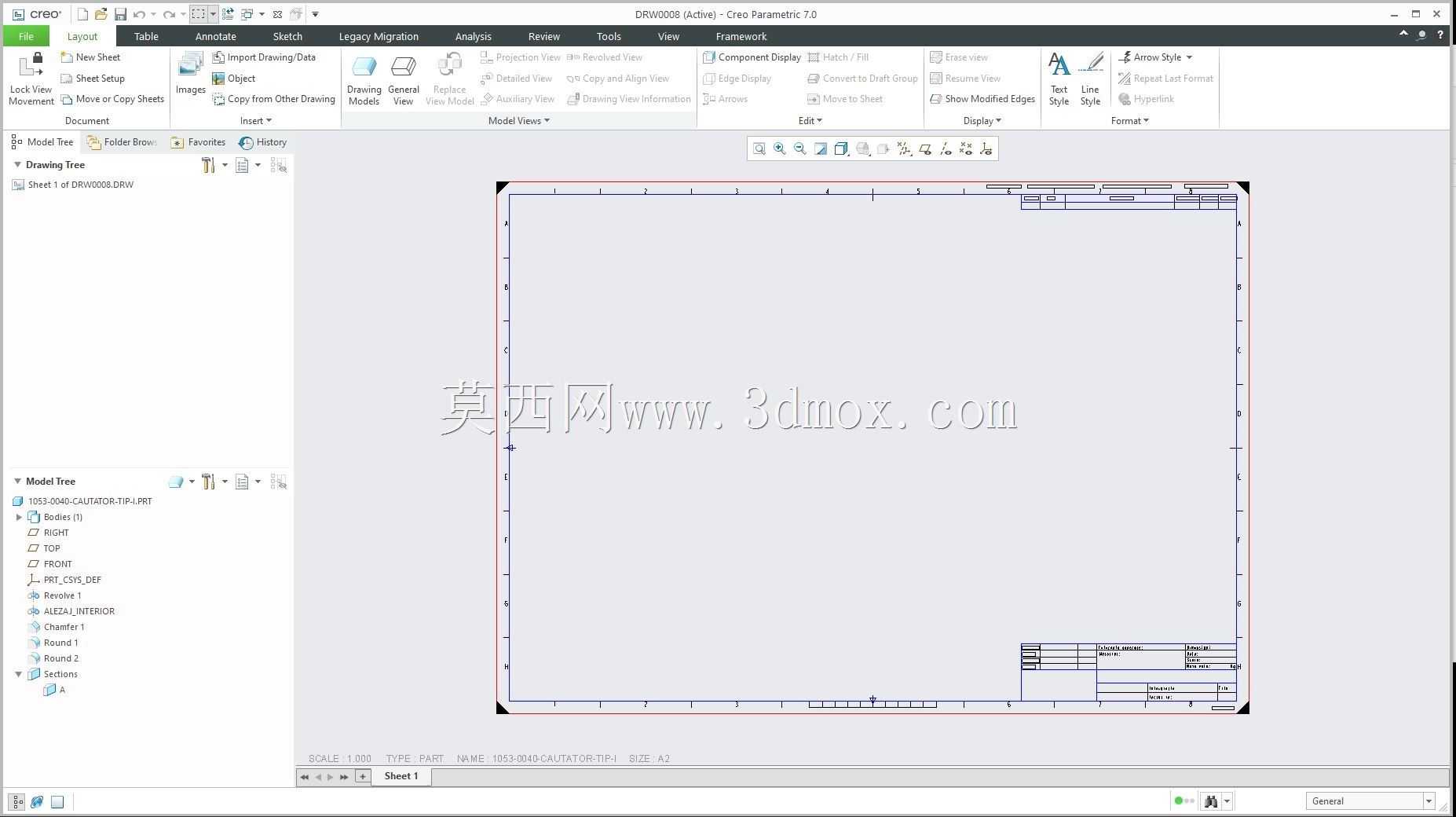Open the File menu
The width and height of the screenshot is (1456, 817).
26,36
